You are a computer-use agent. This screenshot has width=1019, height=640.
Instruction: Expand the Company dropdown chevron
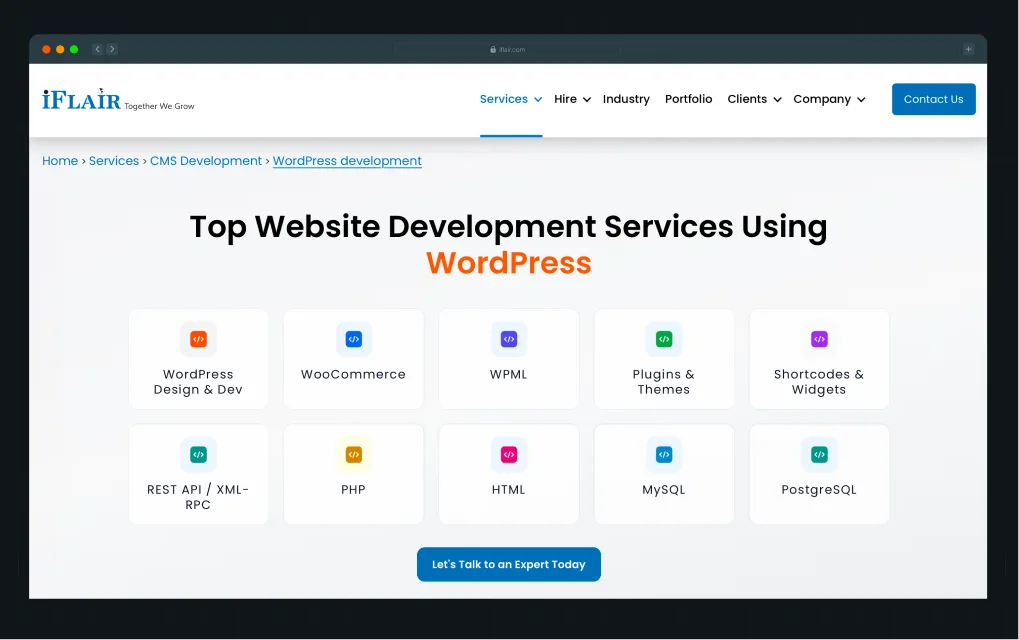(861, 99)
